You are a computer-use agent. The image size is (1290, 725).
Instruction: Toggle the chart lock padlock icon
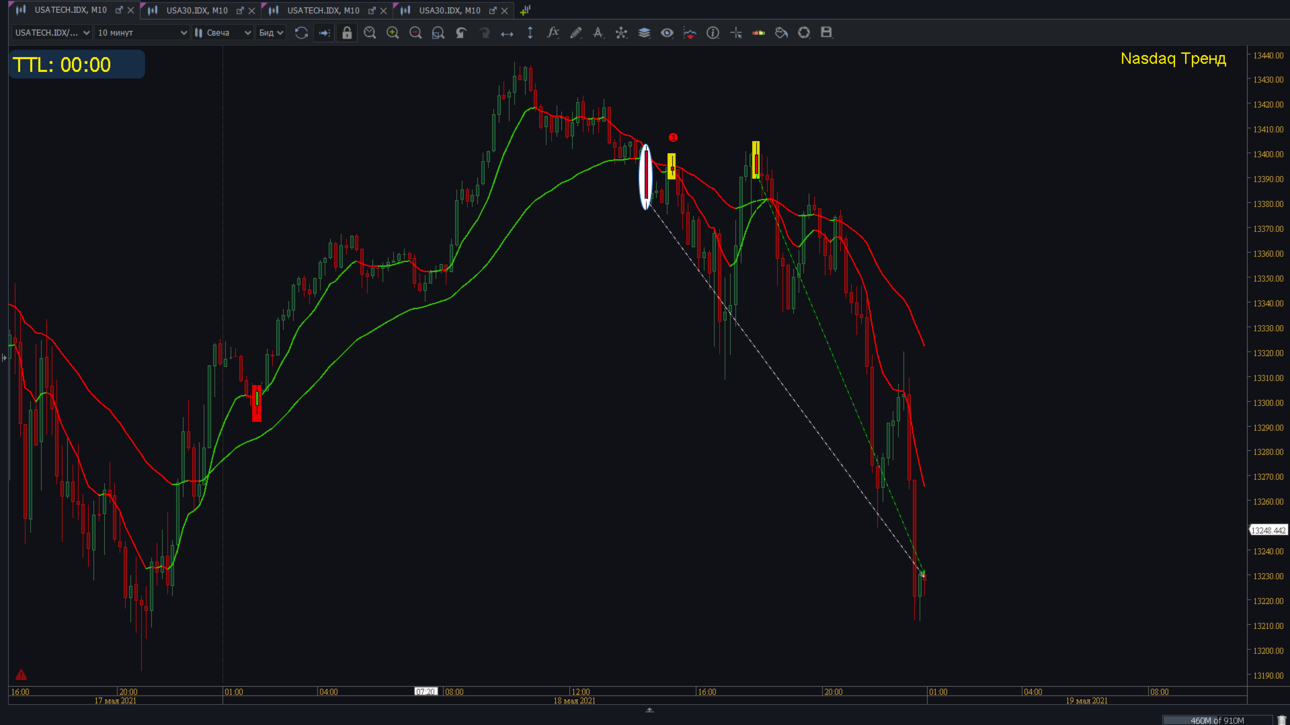[347, 33]
